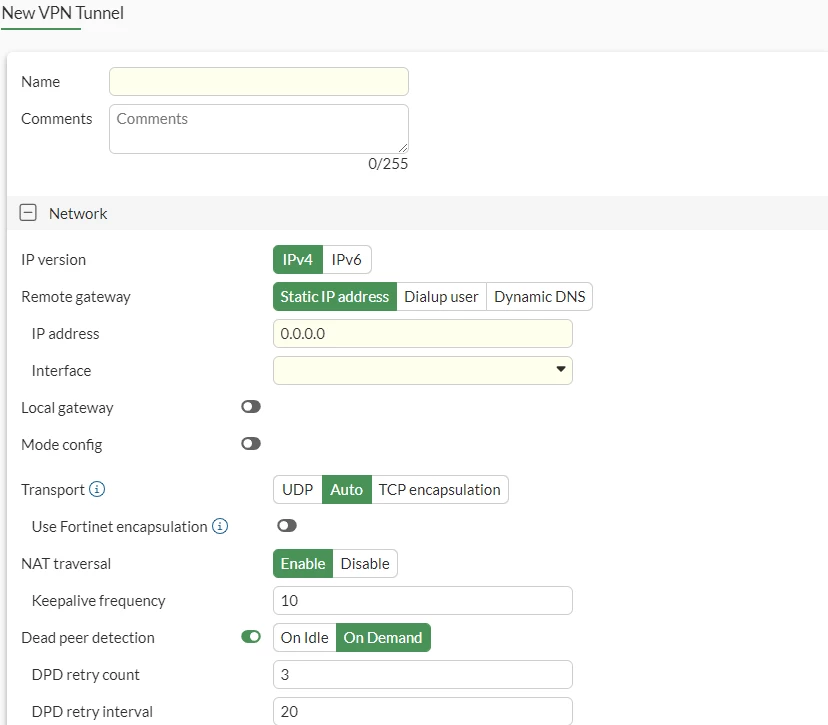Click the Comments resize handle
Viewport: 828px width, 725px height.
pos(403,148)
